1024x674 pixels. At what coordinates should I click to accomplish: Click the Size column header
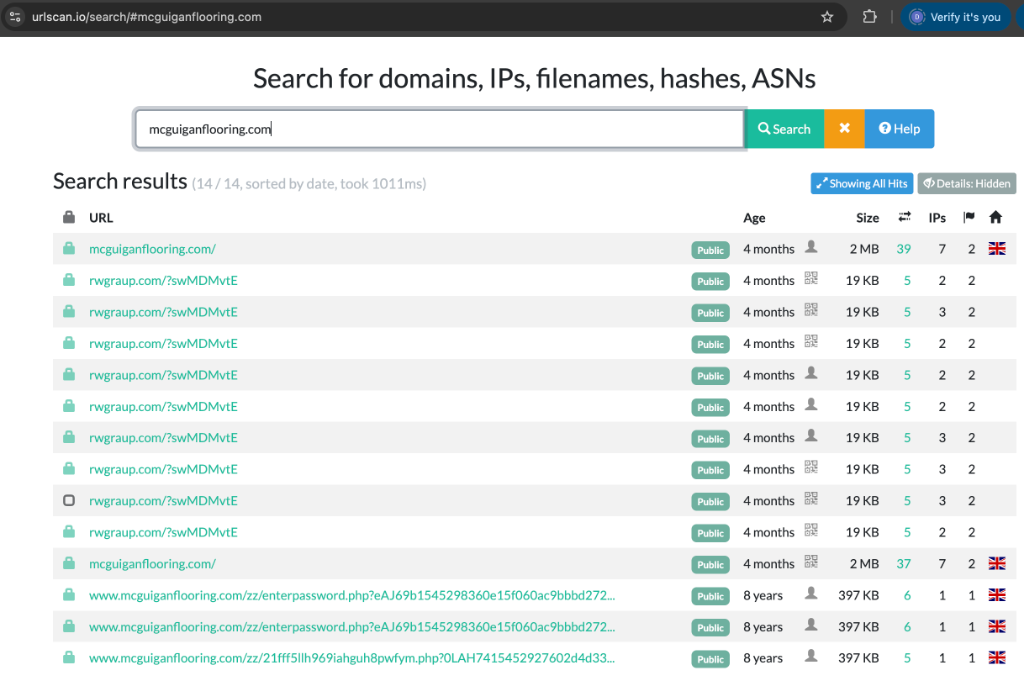867,217
